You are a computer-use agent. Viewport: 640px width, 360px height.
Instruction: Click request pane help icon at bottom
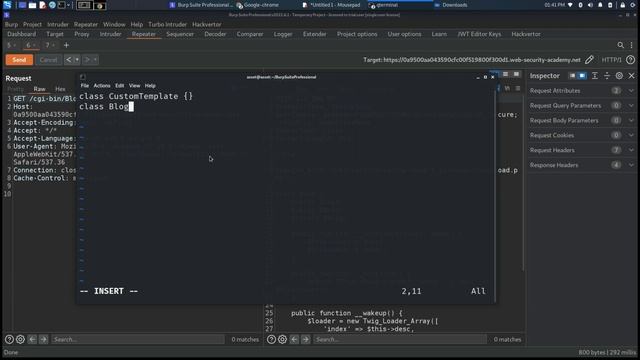(x=9, y=339)
